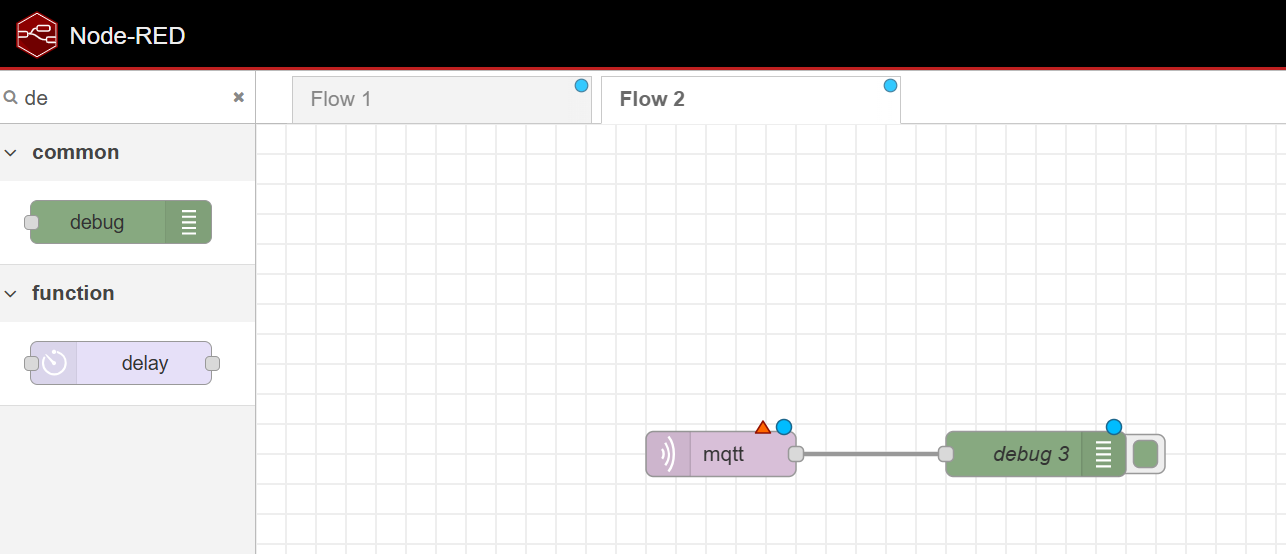Screen dimensions: 1286x554
Task: Click the Node-RED title text
Action: [127, 36]
